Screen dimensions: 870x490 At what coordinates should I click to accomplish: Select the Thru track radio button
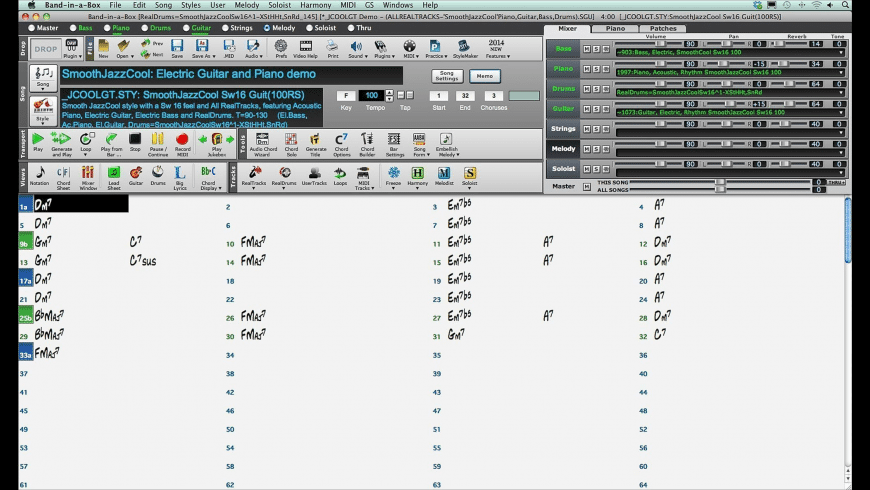click(x=351, y=28)
